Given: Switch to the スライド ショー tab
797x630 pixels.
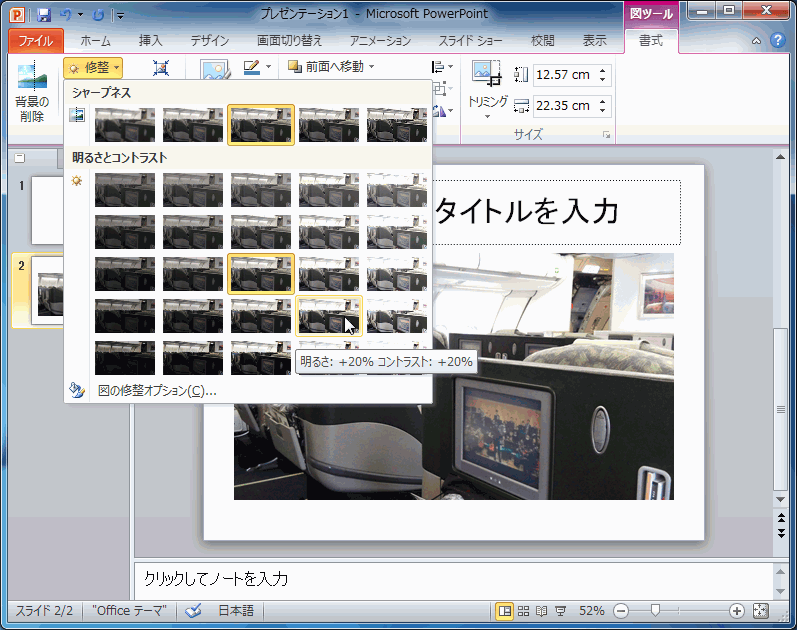Looking at the screenshot, I should [x=470, y=41].
